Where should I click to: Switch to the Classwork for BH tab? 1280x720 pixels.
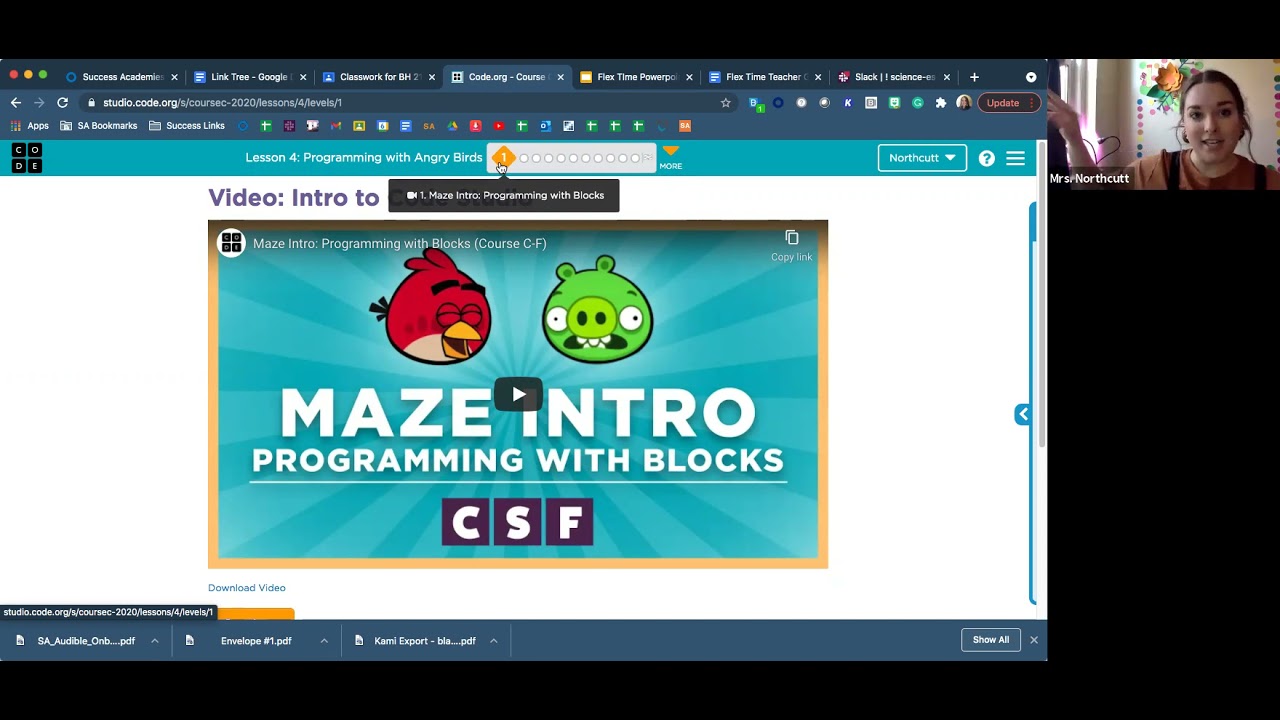[x=379, y=77]
